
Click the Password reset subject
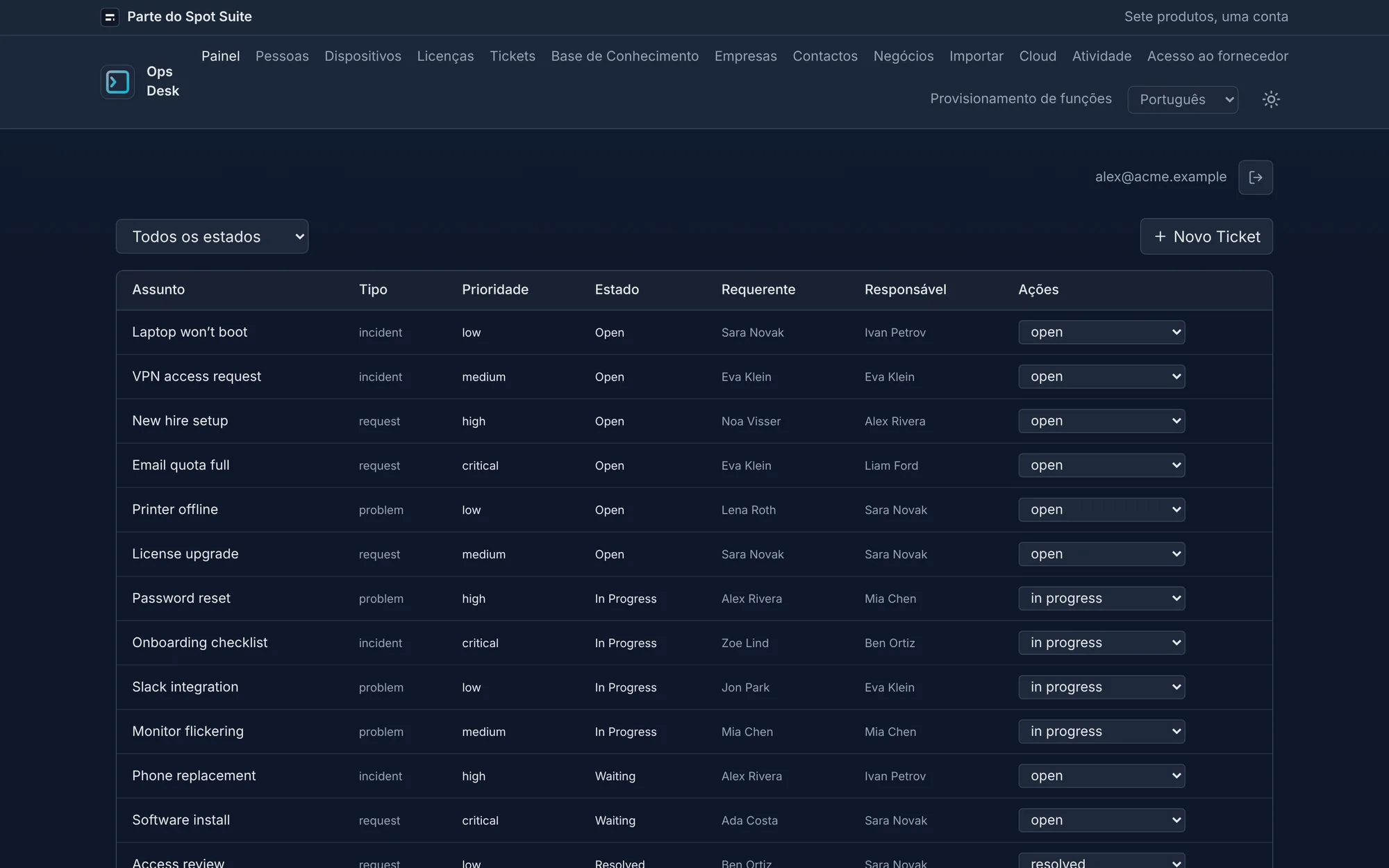click(181, 599)
